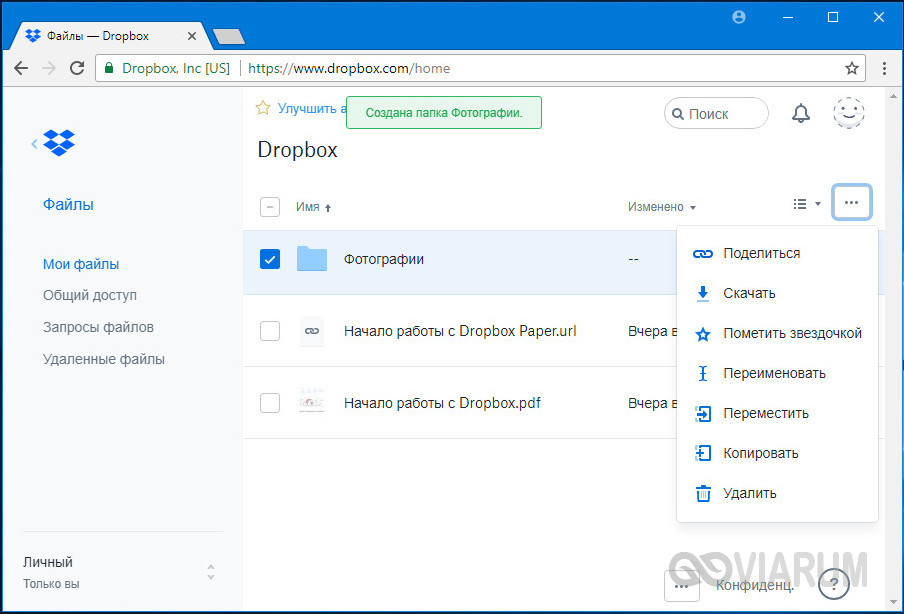Open the Конфиденц. privacy link

(755, 585)
